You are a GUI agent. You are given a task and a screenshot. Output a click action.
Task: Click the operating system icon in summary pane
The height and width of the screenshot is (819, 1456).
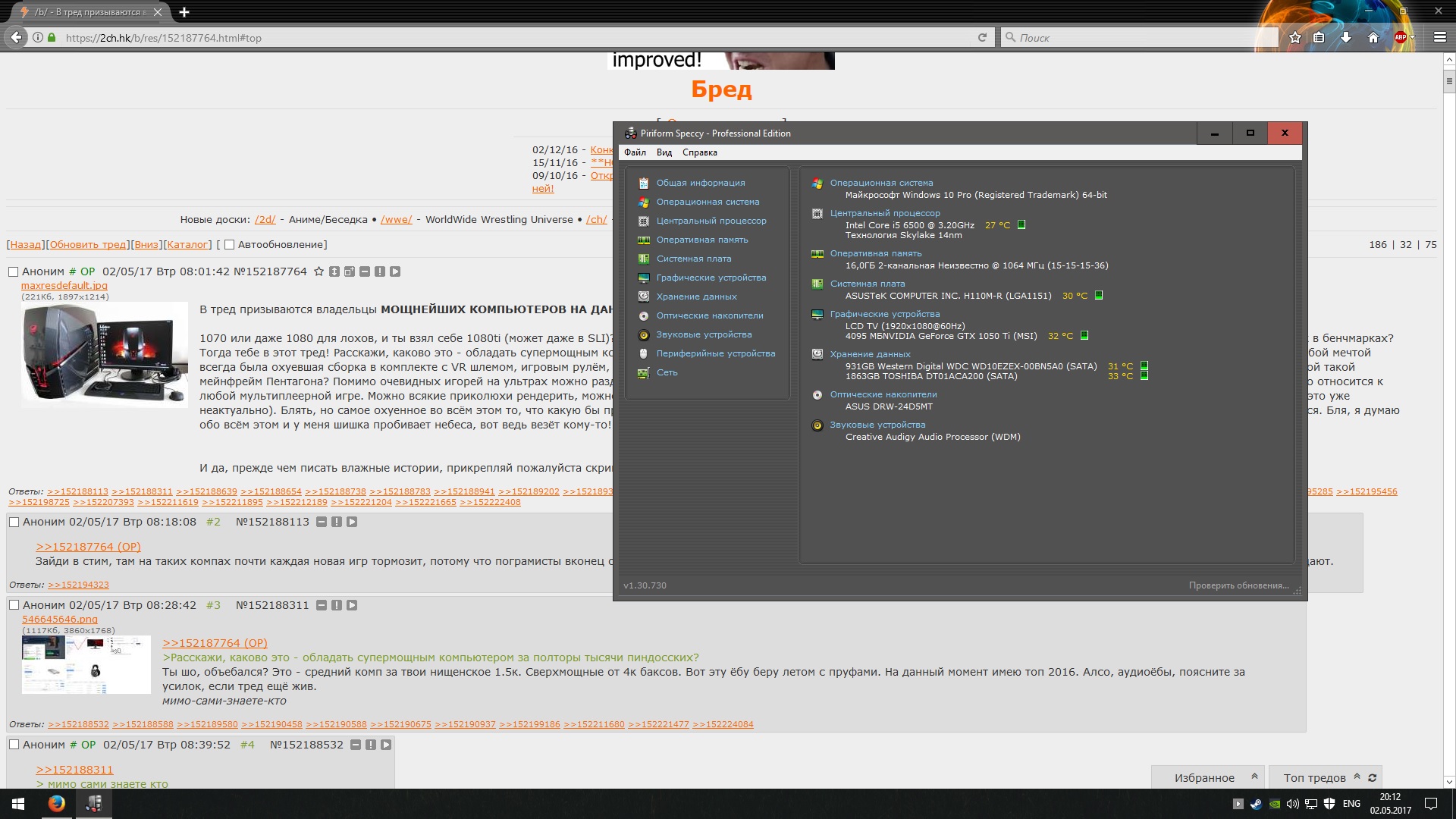[817, 183]
